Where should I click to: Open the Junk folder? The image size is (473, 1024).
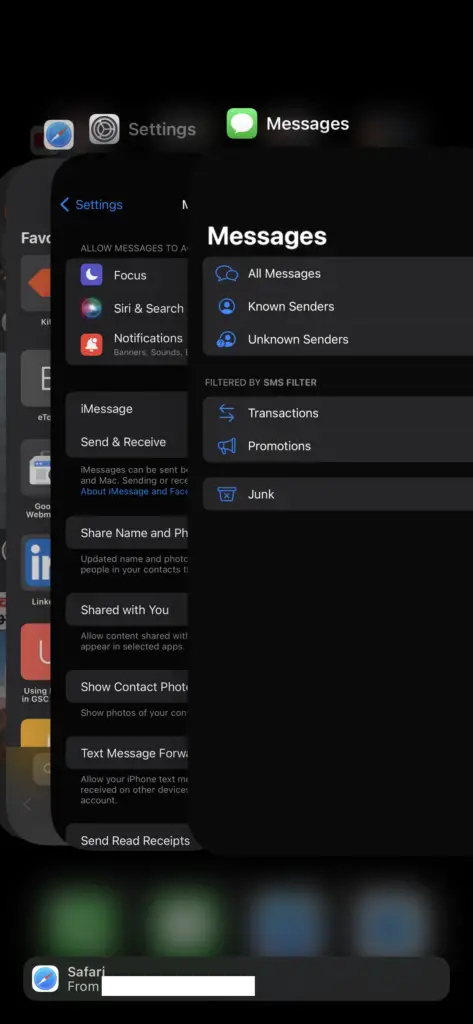coord(338,494)
